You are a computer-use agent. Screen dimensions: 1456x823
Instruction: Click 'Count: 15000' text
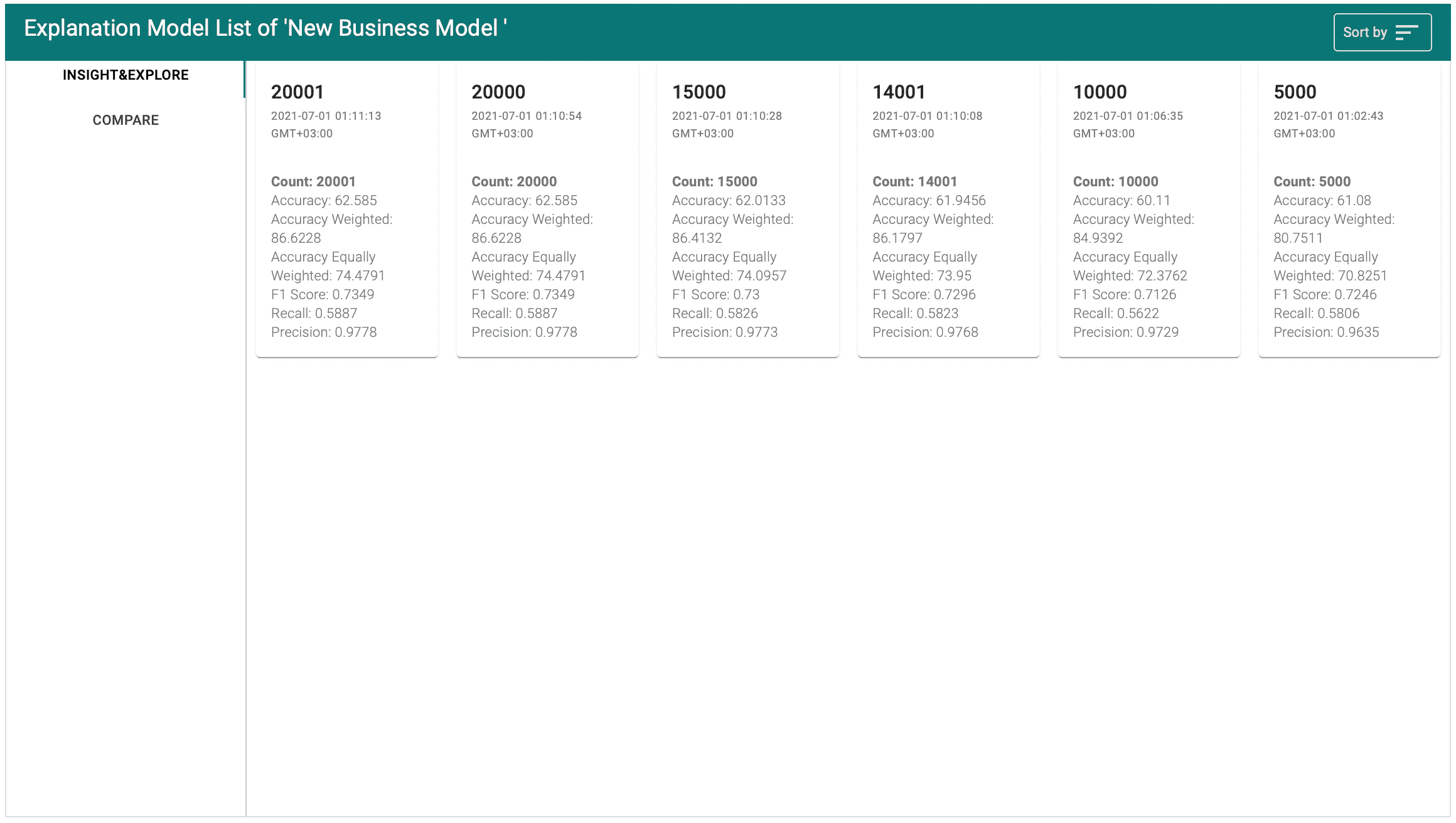715,182
